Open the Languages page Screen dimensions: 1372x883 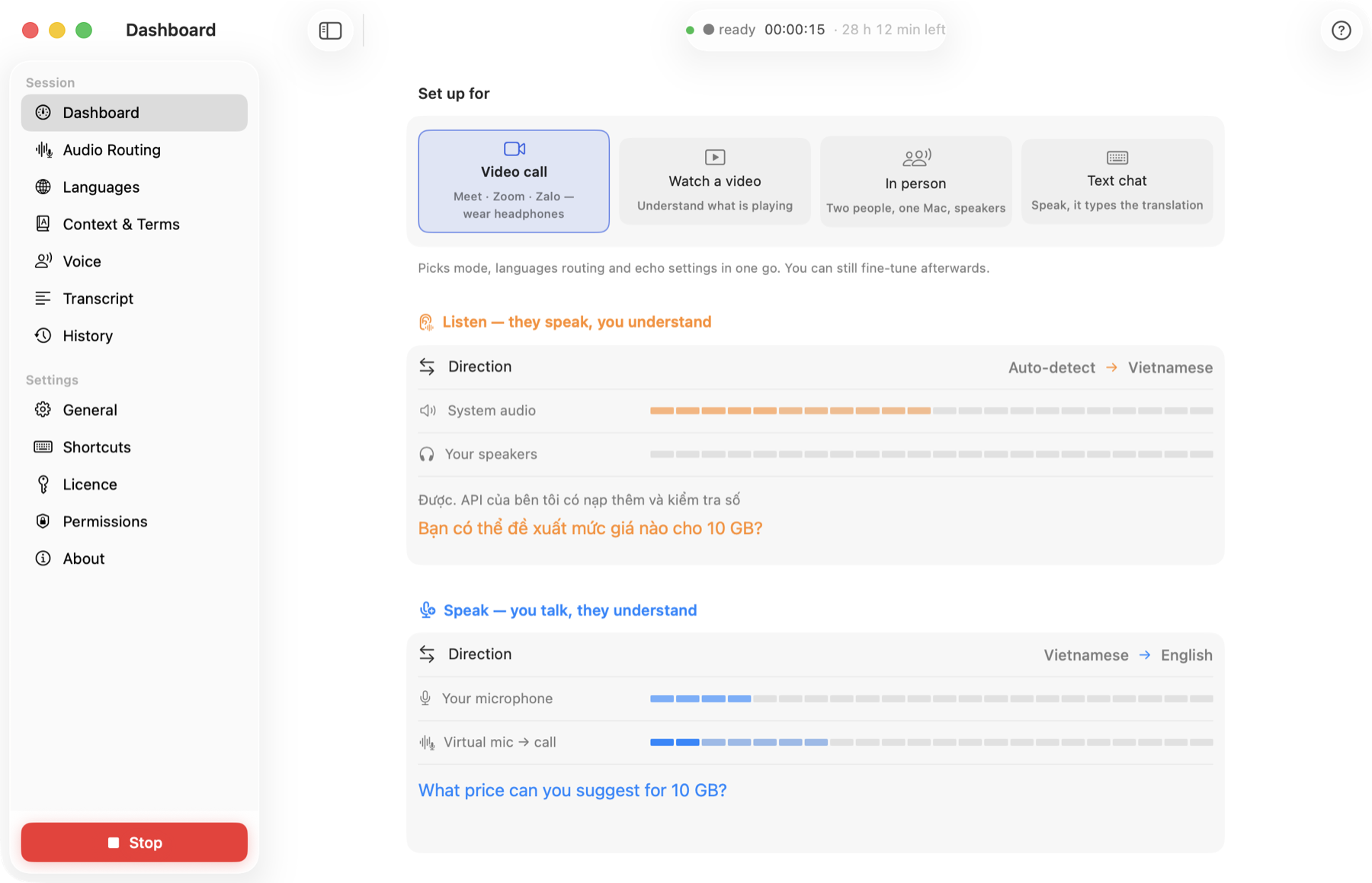[134, 187]
